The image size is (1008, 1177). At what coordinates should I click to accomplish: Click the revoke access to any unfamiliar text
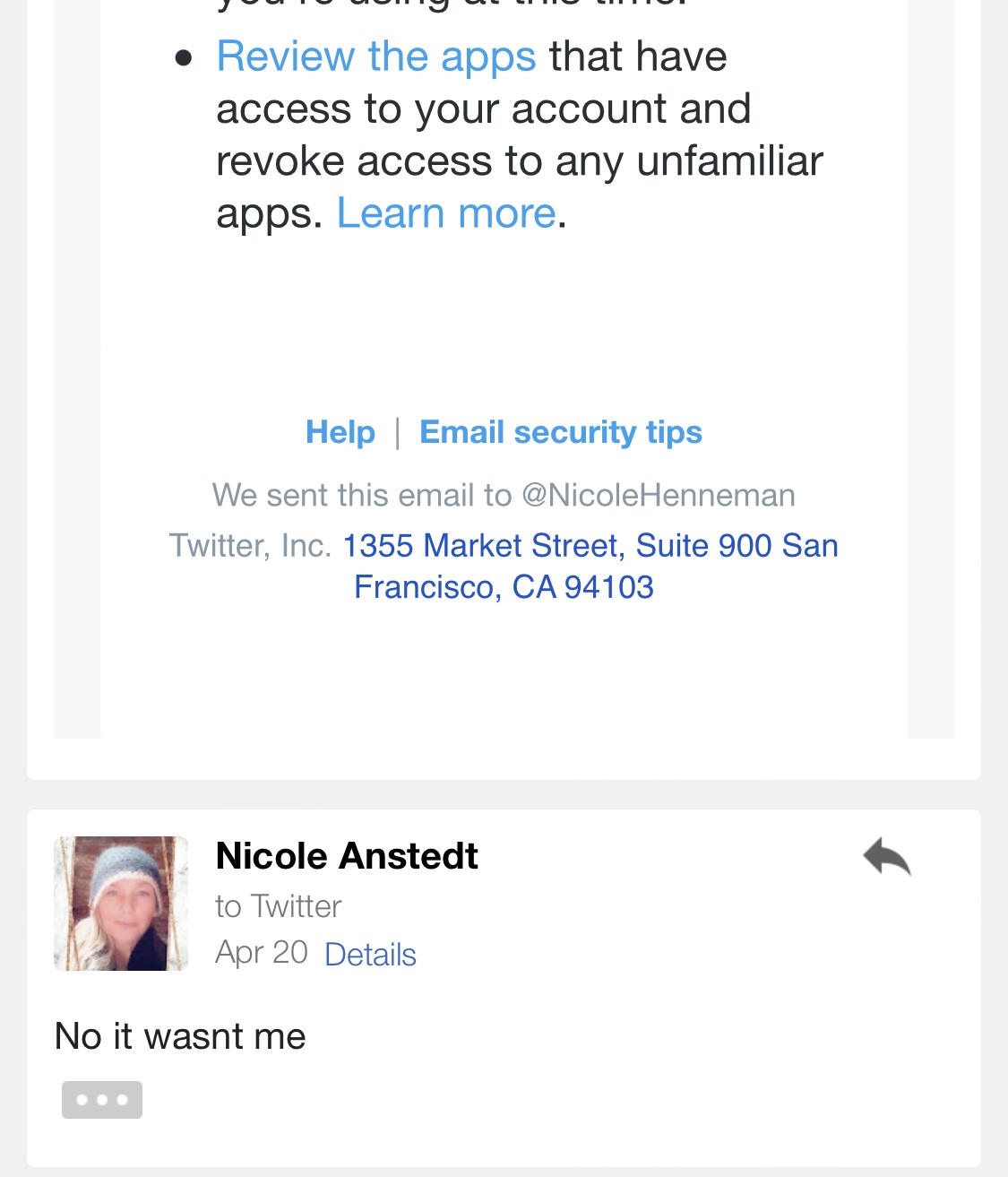[519, 161]
